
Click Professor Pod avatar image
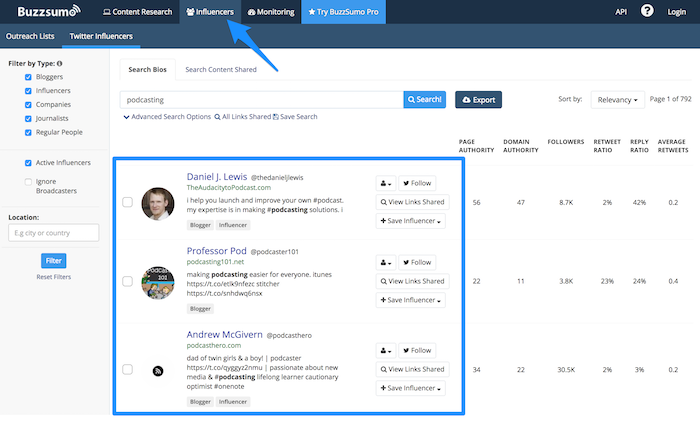pyautogui.click(x=157, y=282)
